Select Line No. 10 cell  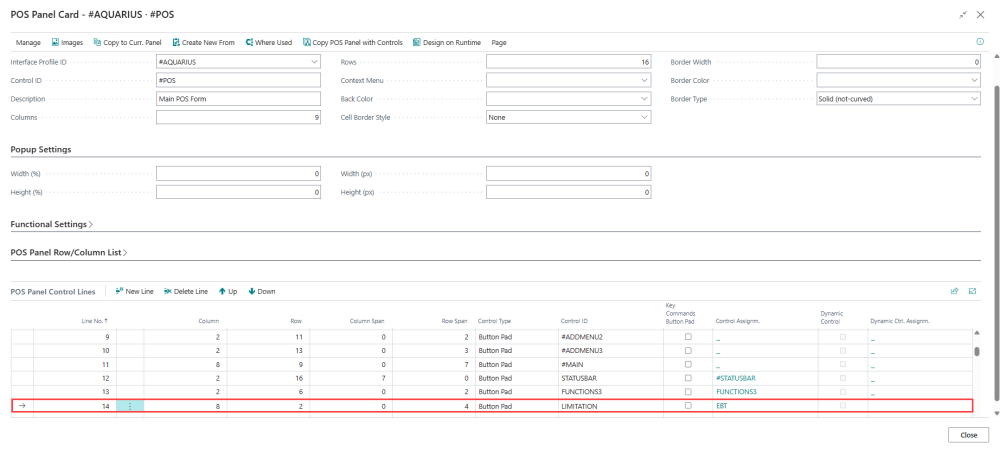click(75, 351)
